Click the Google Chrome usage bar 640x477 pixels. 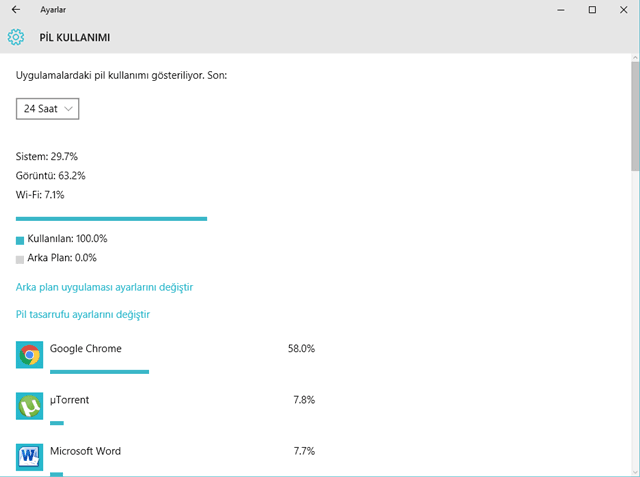point(100,372)
